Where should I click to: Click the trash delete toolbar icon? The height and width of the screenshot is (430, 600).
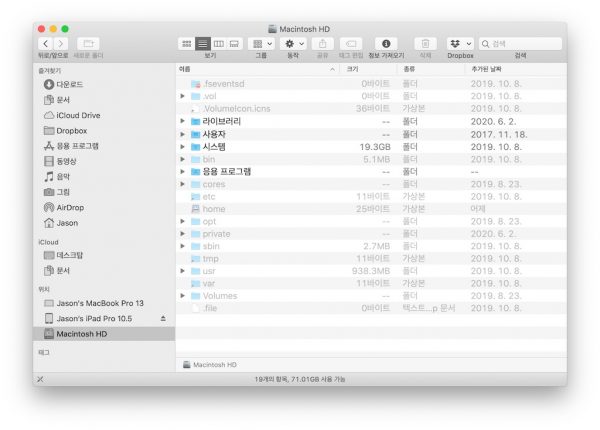pos(425,44)
